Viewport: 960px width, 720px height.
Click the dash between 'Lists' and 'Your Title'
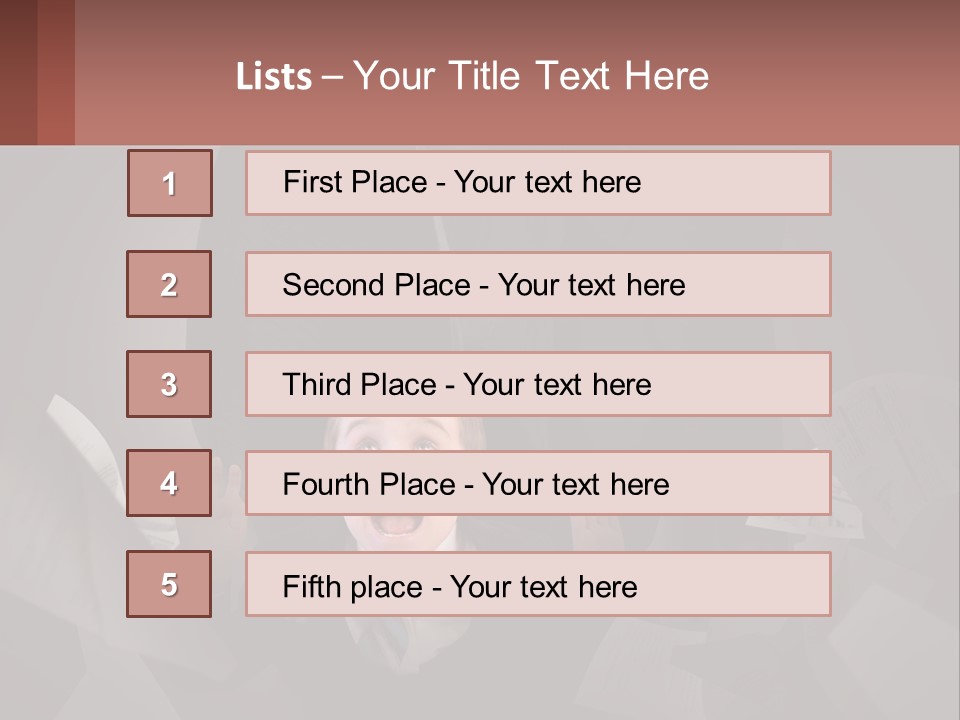(x=332, y=77)
